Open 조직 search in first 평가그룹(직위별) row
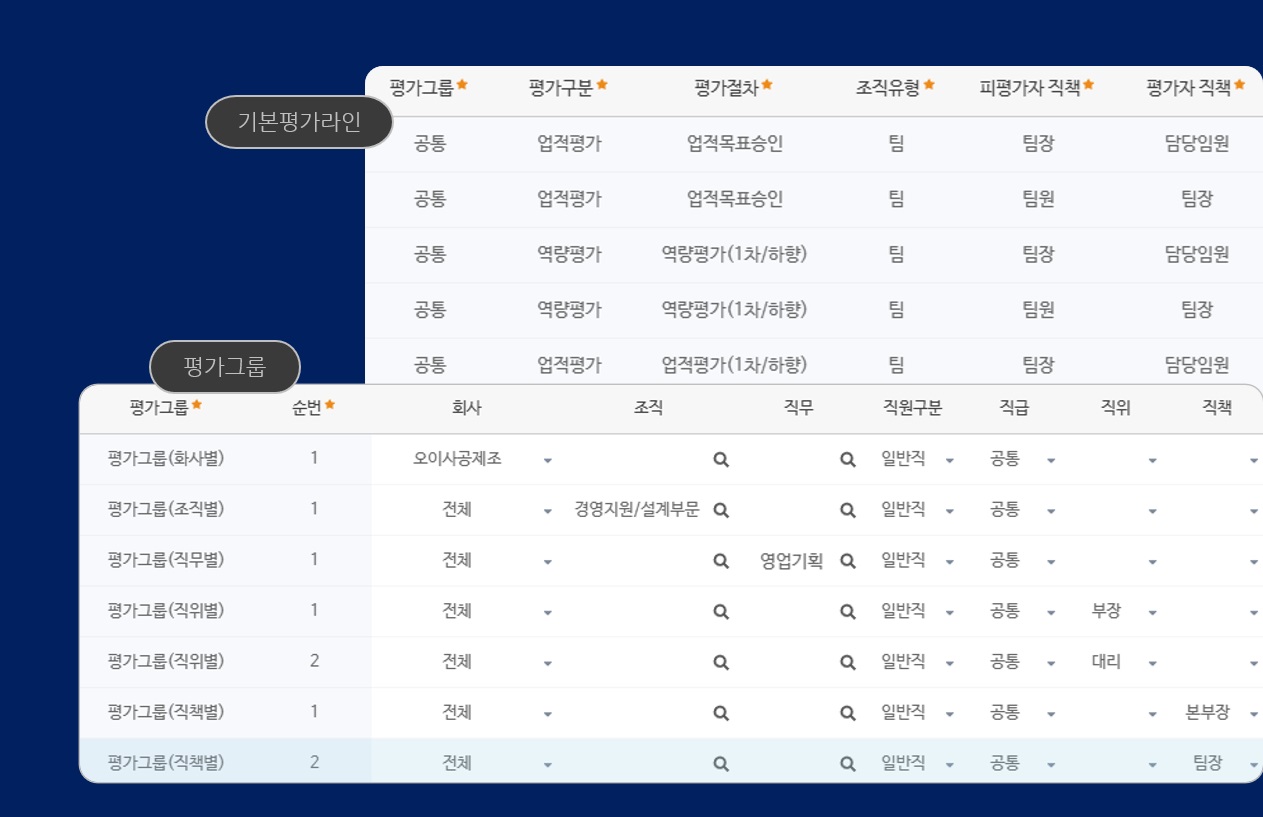This screenshot has height=817, width=1263. pos(720,610)
